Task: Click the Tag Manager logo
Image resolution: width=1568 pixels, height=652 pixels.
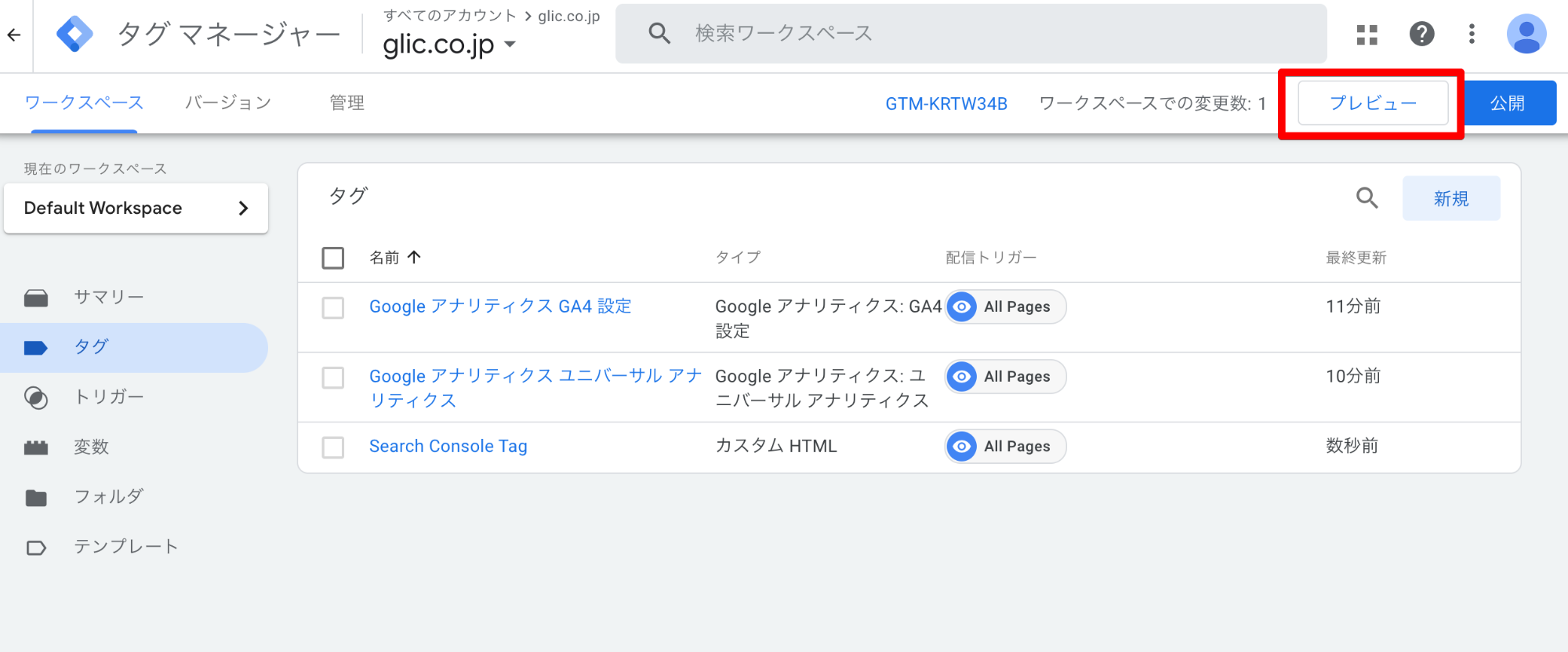Action: (75, 34)
